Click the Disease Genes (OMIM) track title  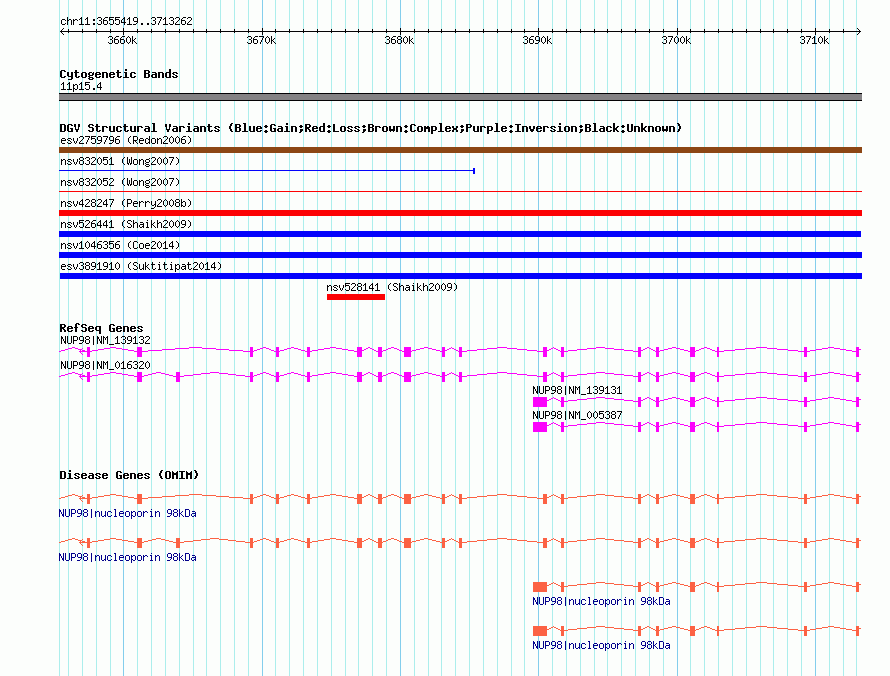click(x=129, y=475)
